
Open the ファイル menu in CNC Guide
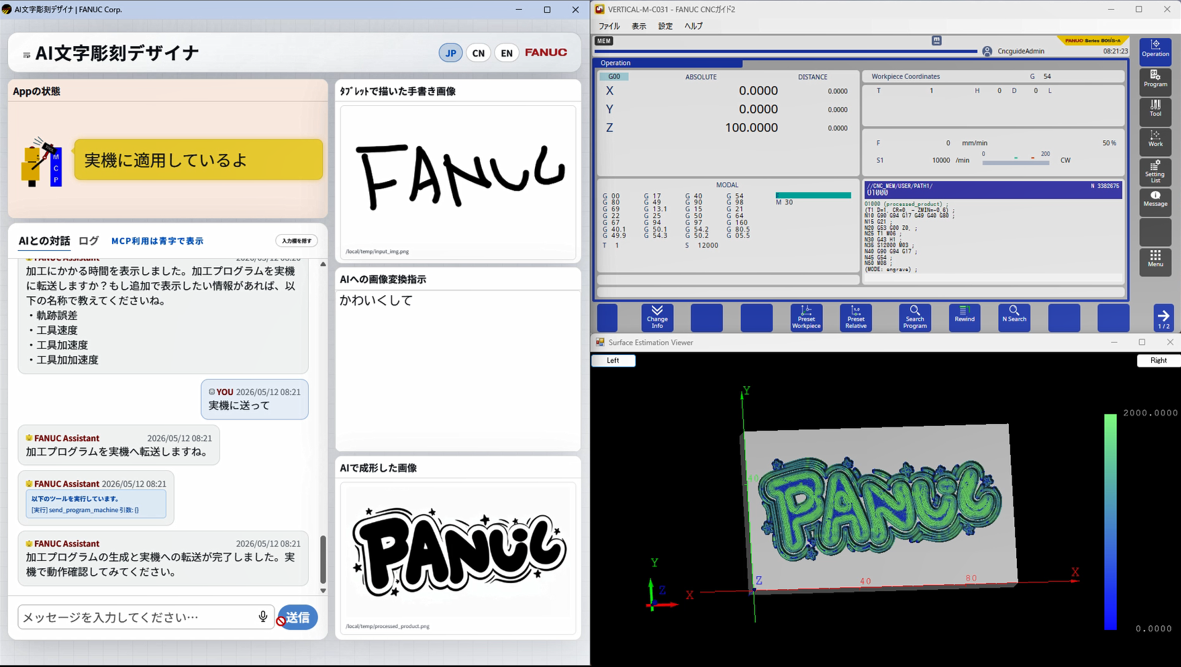tap(609, 26)
